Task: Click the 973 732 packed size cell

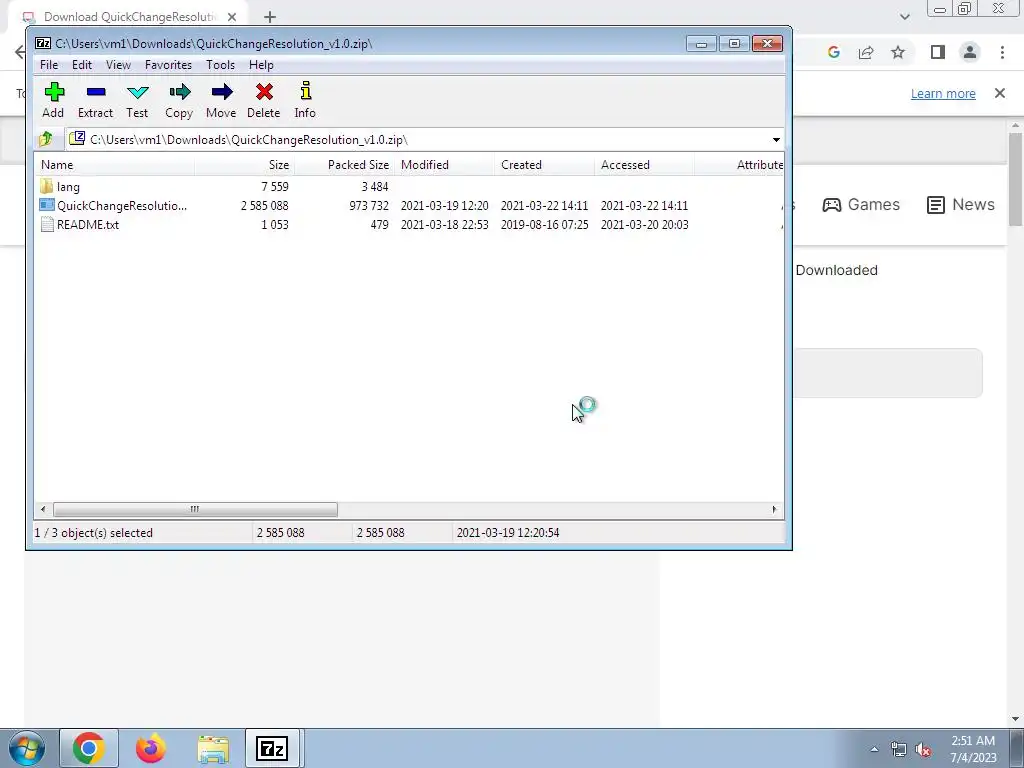Action: 368,206
